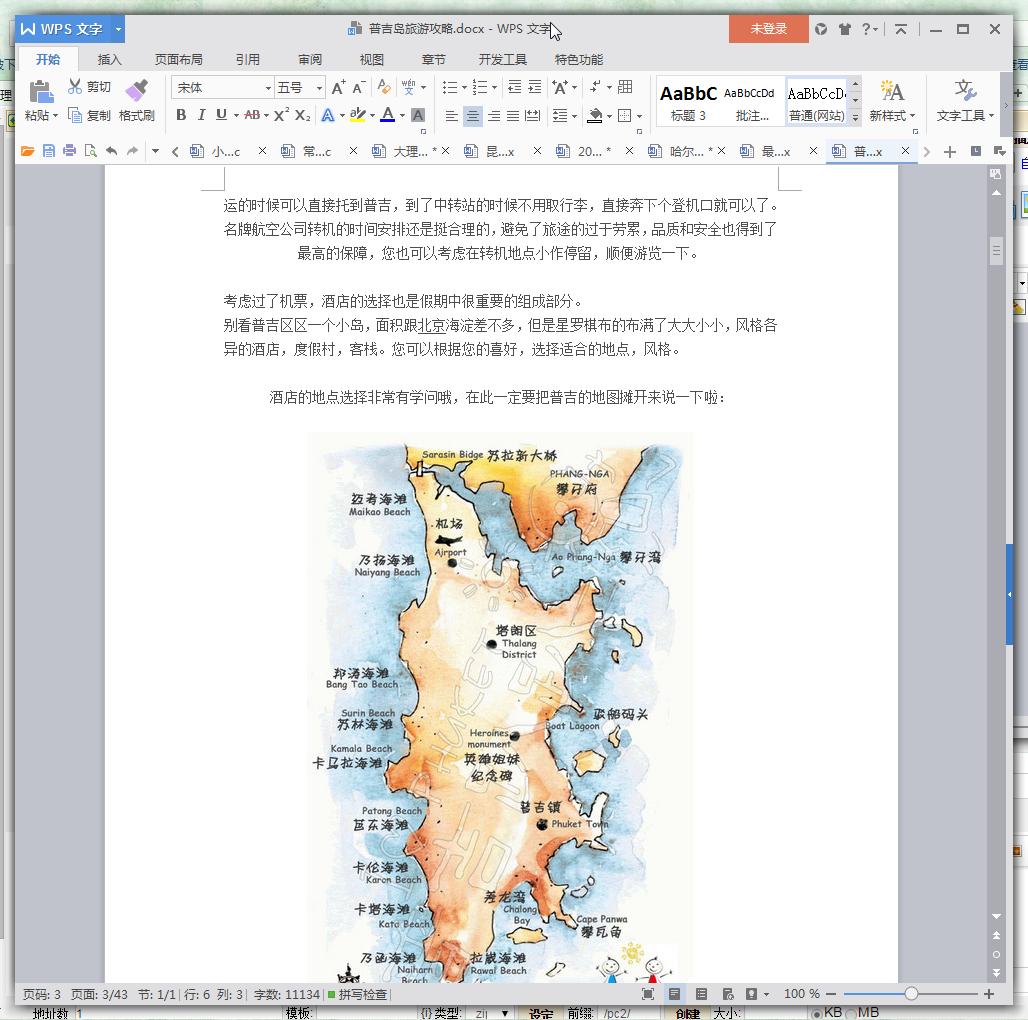1028x1020 pixels.
Task: Click the Copy button
Action: tap(90, 116)
